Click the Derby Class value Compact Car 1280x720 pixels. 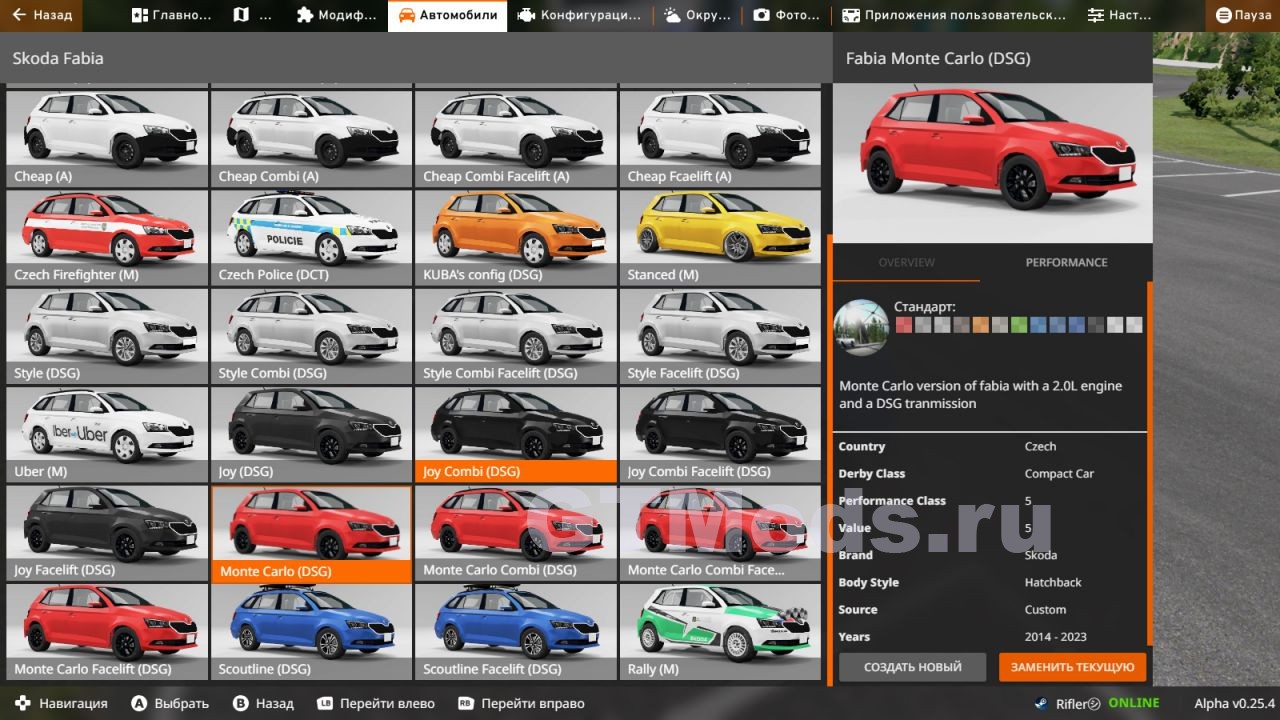point(1059,473)
